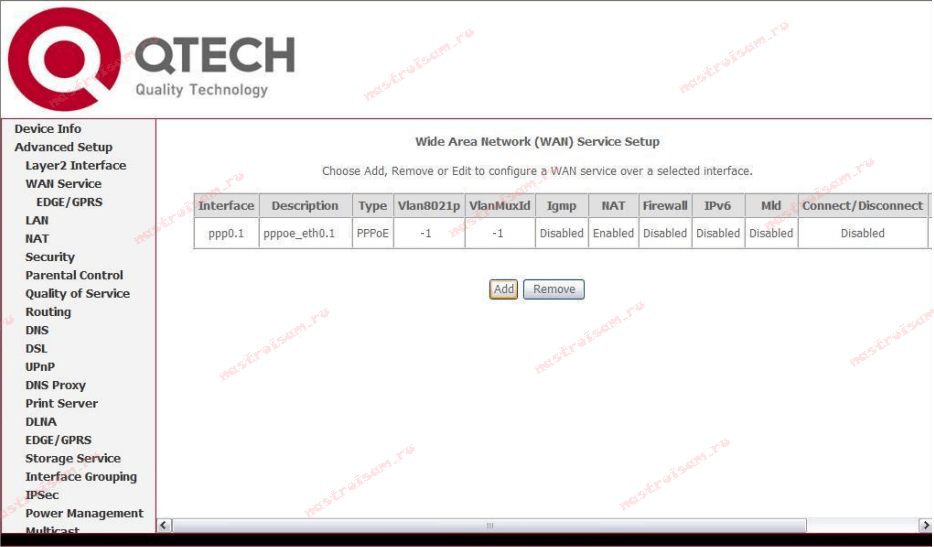Go to LAN settings

click(37, 220)
